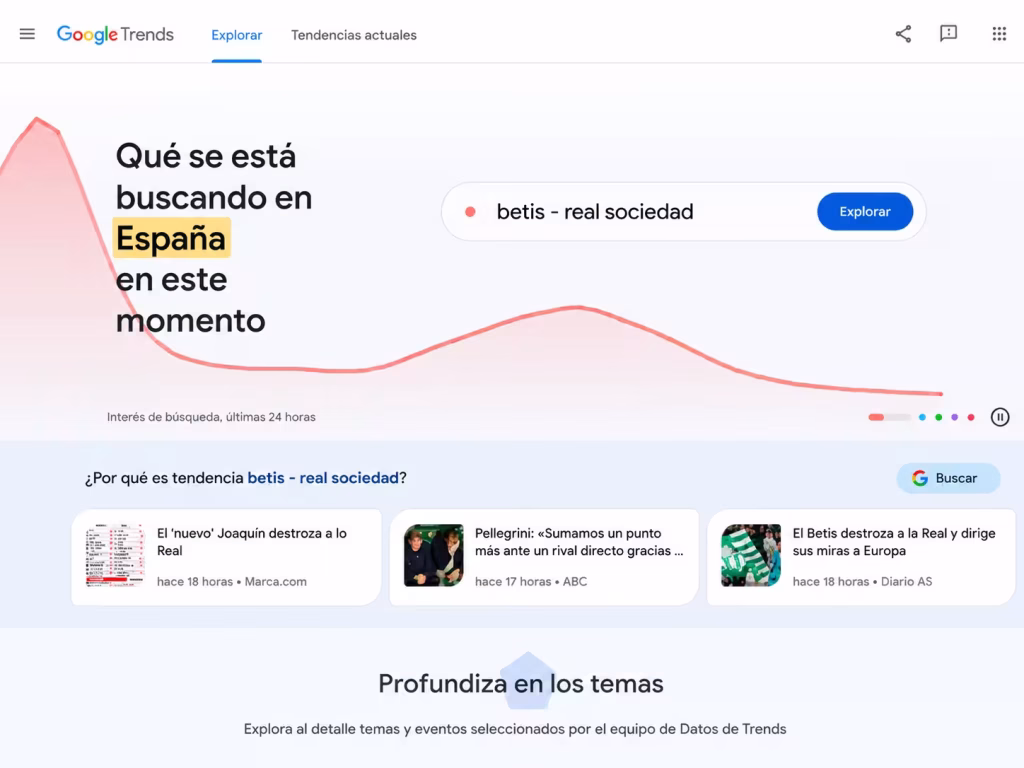Image resolution: width=1024 pixels, height=768 pixels.
Task: Select the last red carousel dot
Action: [x=971, y=417]
